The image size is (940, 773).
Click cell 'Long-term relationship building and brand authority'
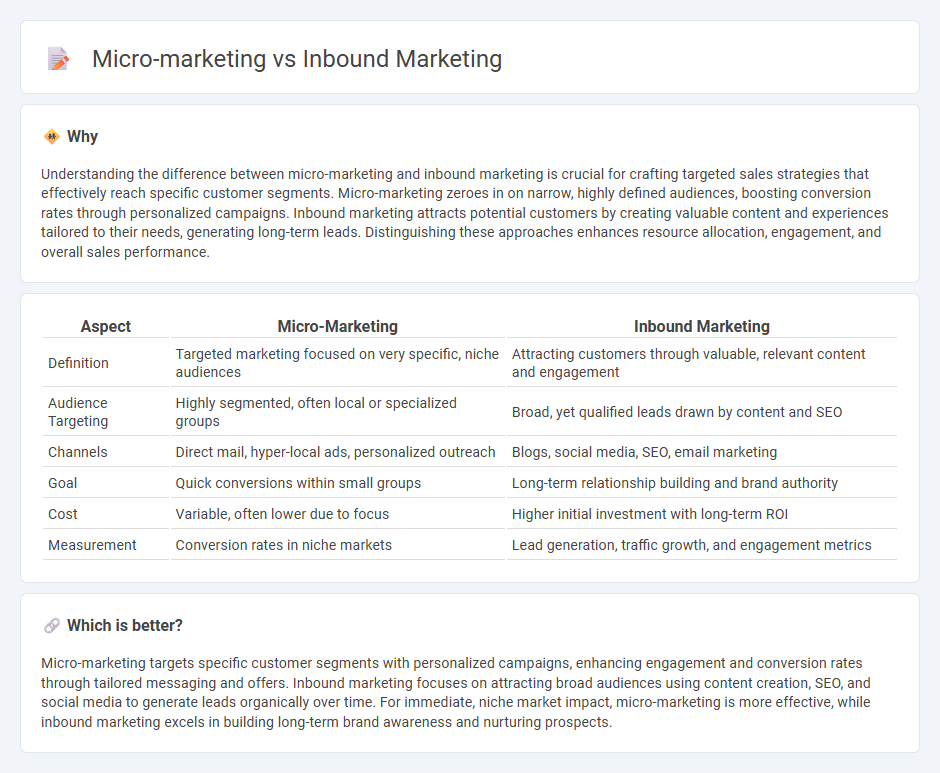click(x=702, y=483)
